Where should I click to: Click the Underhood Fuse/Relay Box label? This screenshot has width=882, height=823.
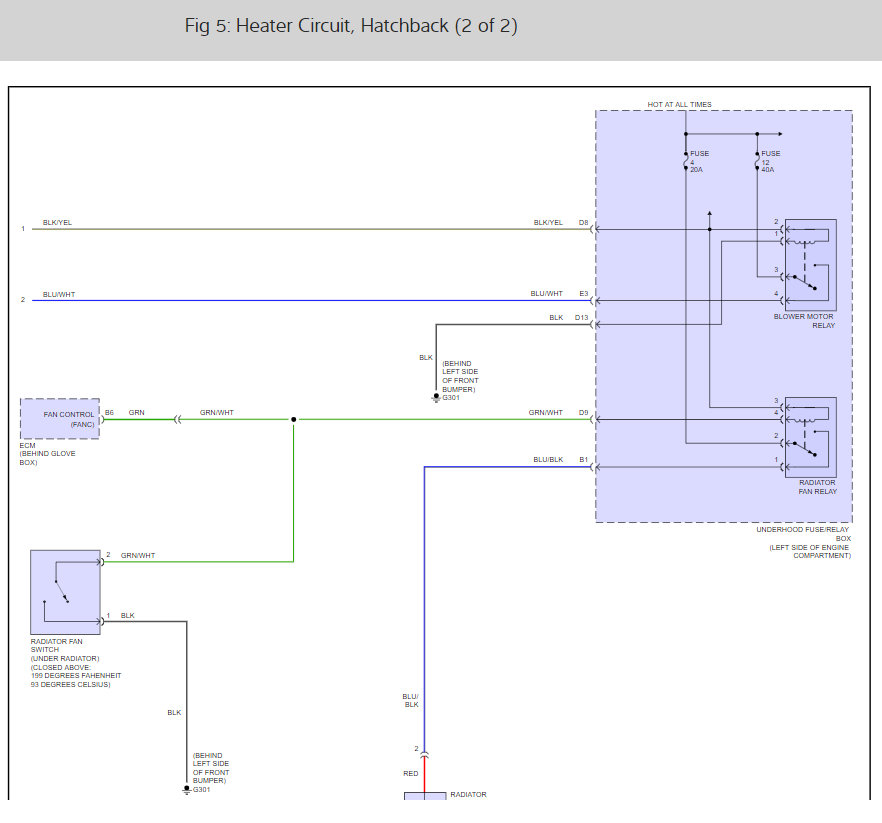803,542
